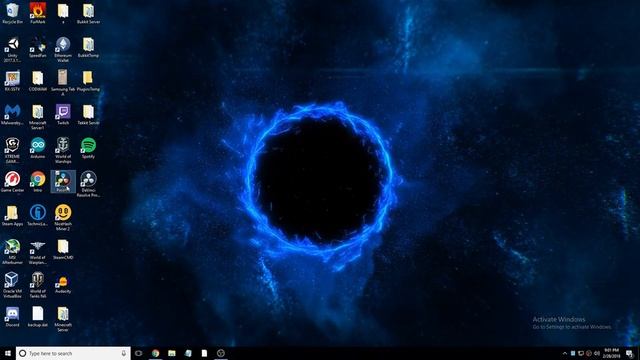Select the BukkitTemp folder
The image size is (640, 360).
click(88, 47)
